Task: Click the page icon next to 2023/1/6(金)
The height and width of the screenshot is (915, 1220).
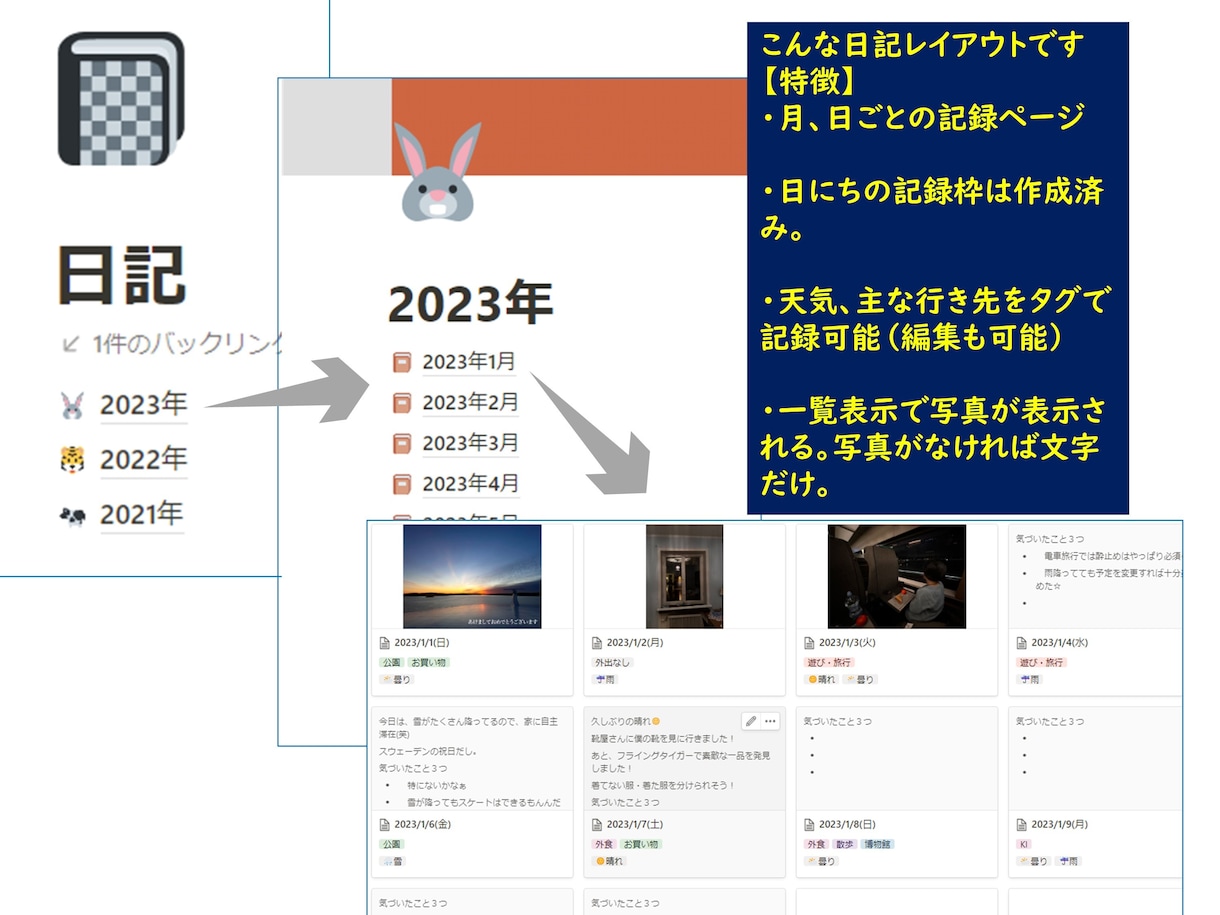Action: 385,825
